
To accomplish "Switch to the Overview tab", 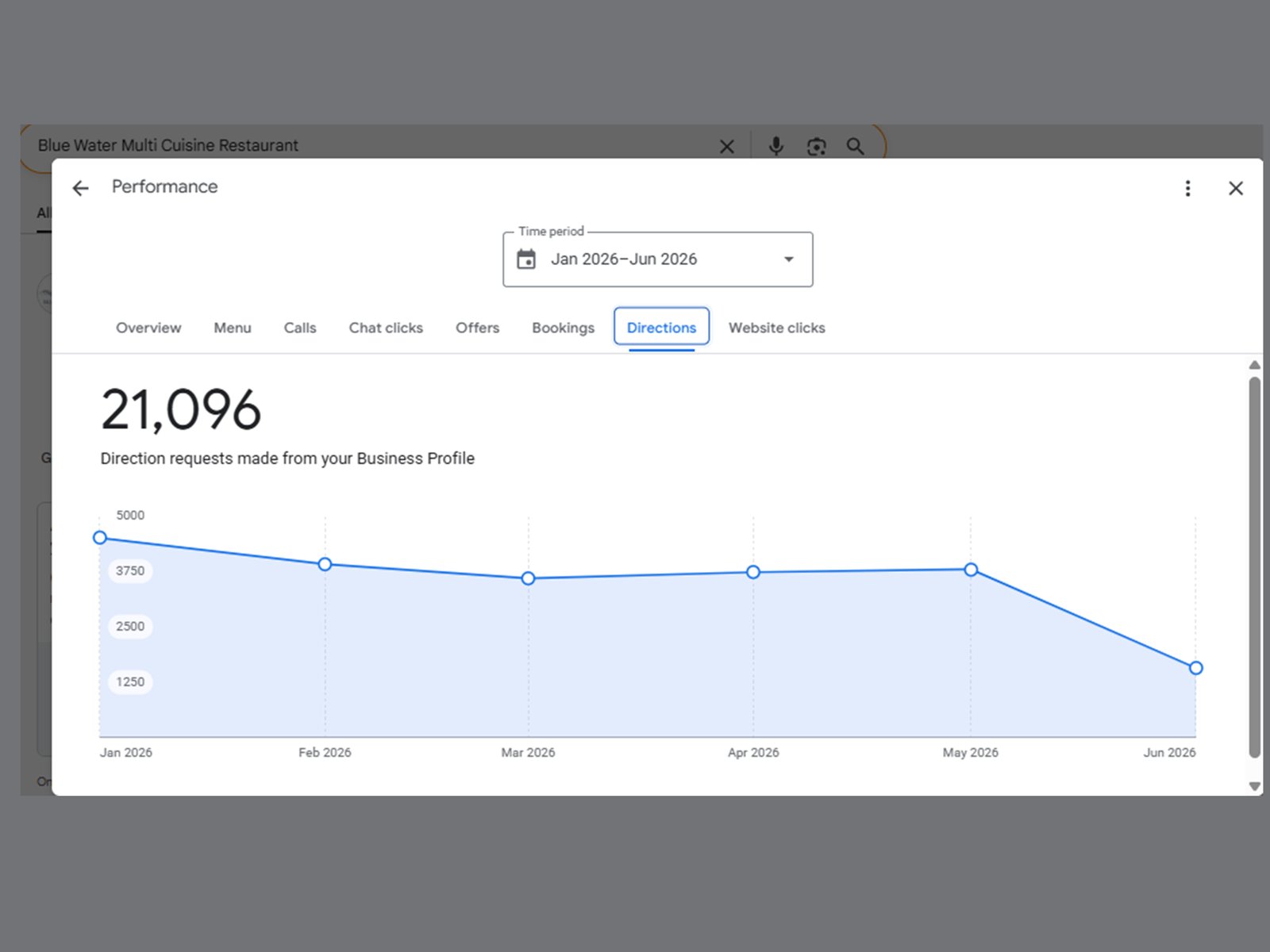I will (148, 328).
